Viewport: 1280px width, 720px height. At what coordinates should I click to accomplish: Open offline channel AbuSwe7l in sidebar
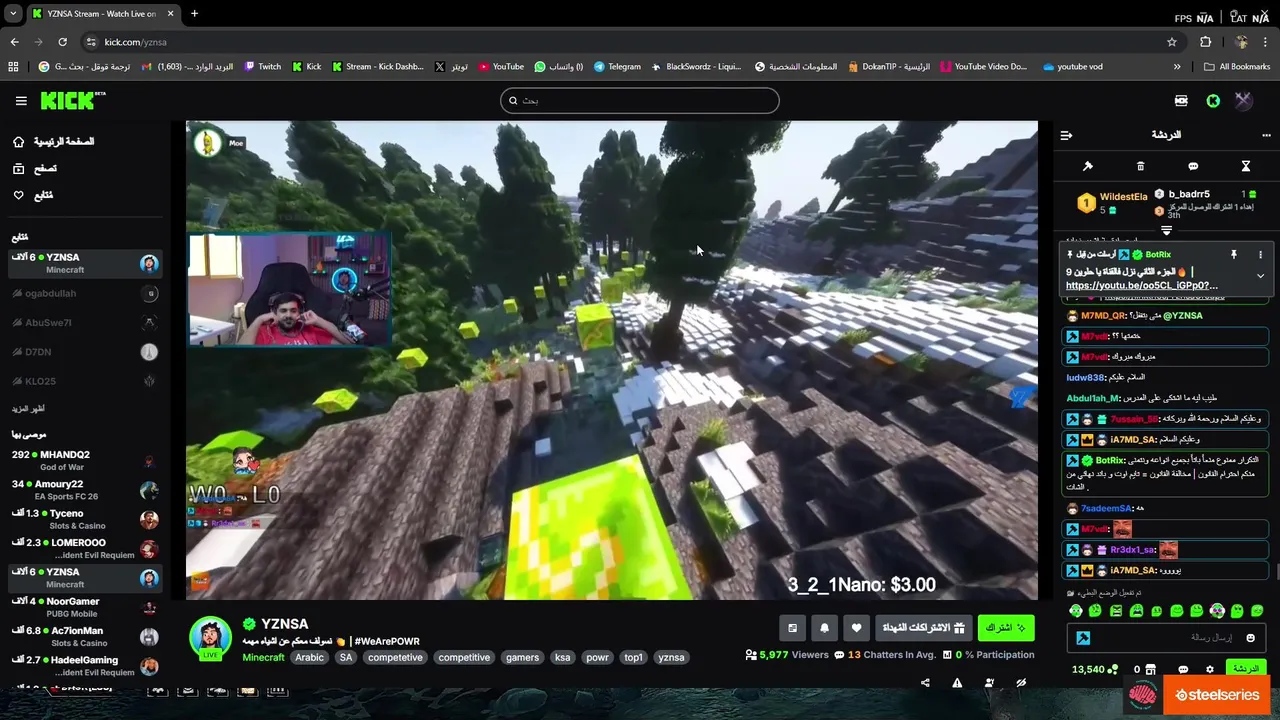coord(85,322)
